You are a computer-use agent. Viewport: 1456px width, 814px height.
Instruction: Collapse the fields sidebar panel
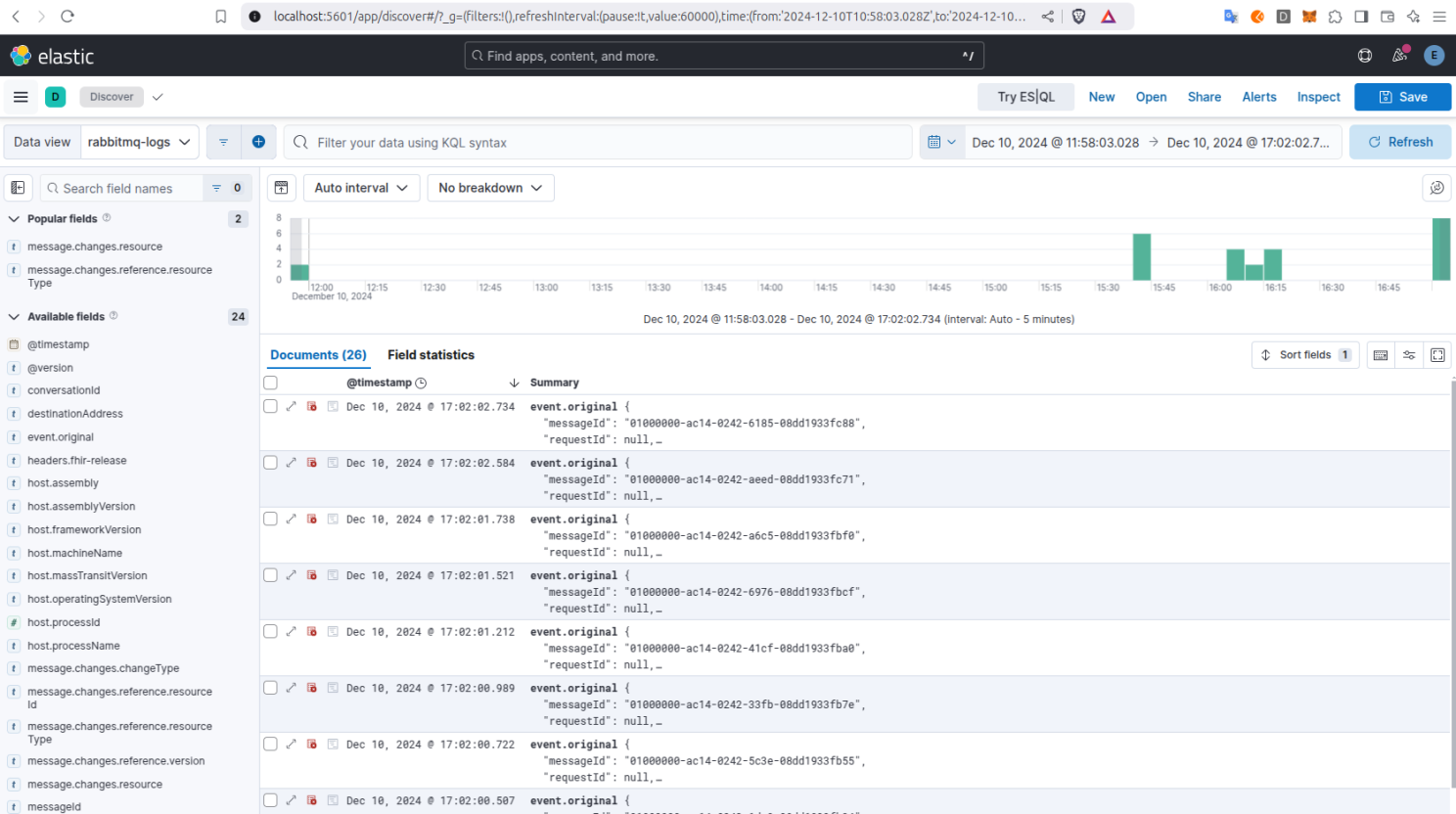tap(18, 187)
